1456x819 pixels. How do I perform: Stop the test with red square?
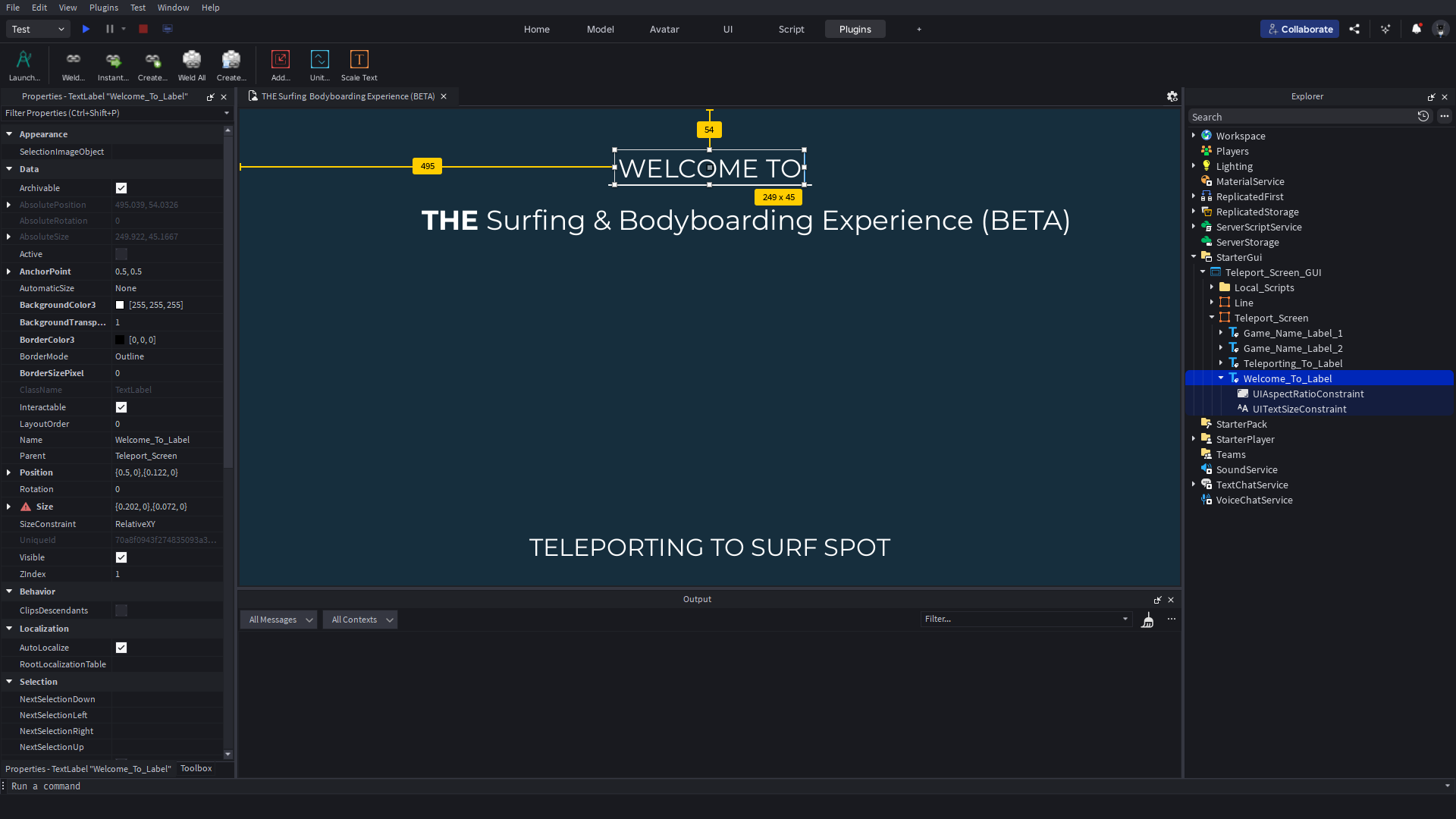143,29
